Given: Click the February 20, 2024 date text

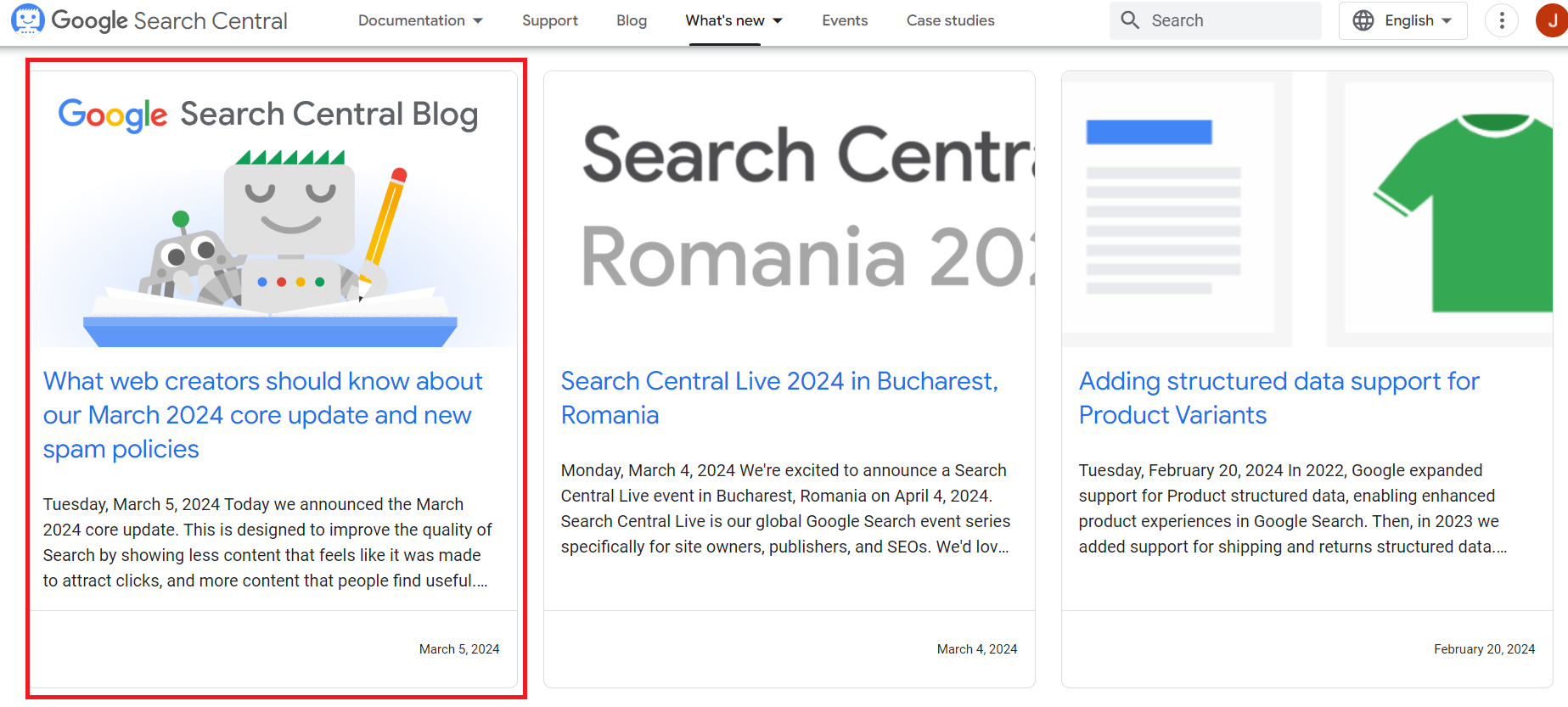Looking at the screenshot, I should (x=1485, y=649).
